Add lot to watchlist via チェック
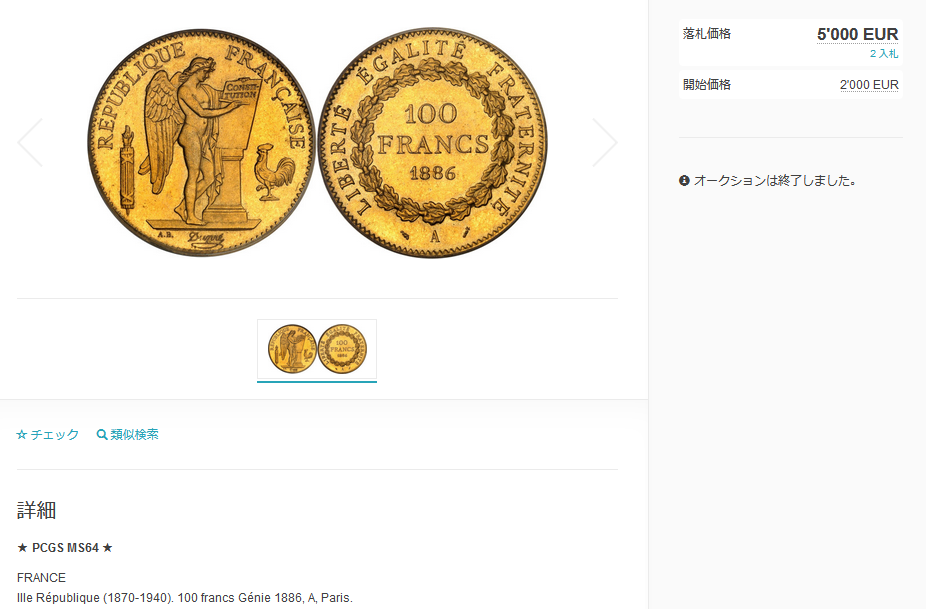This screenshot has height=609, width=926. [x=48, y=435]
